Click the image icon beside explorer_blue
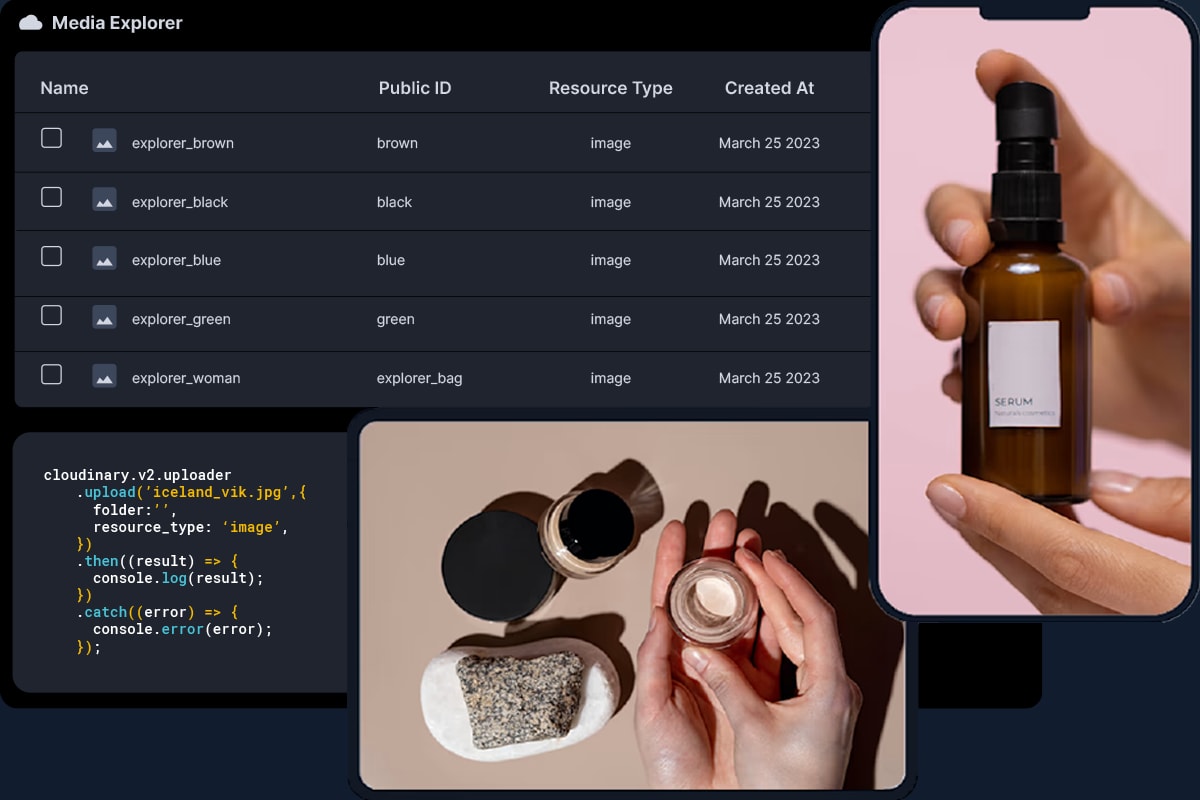This screenshot has width=1200, height=800. tap(104, 259)
